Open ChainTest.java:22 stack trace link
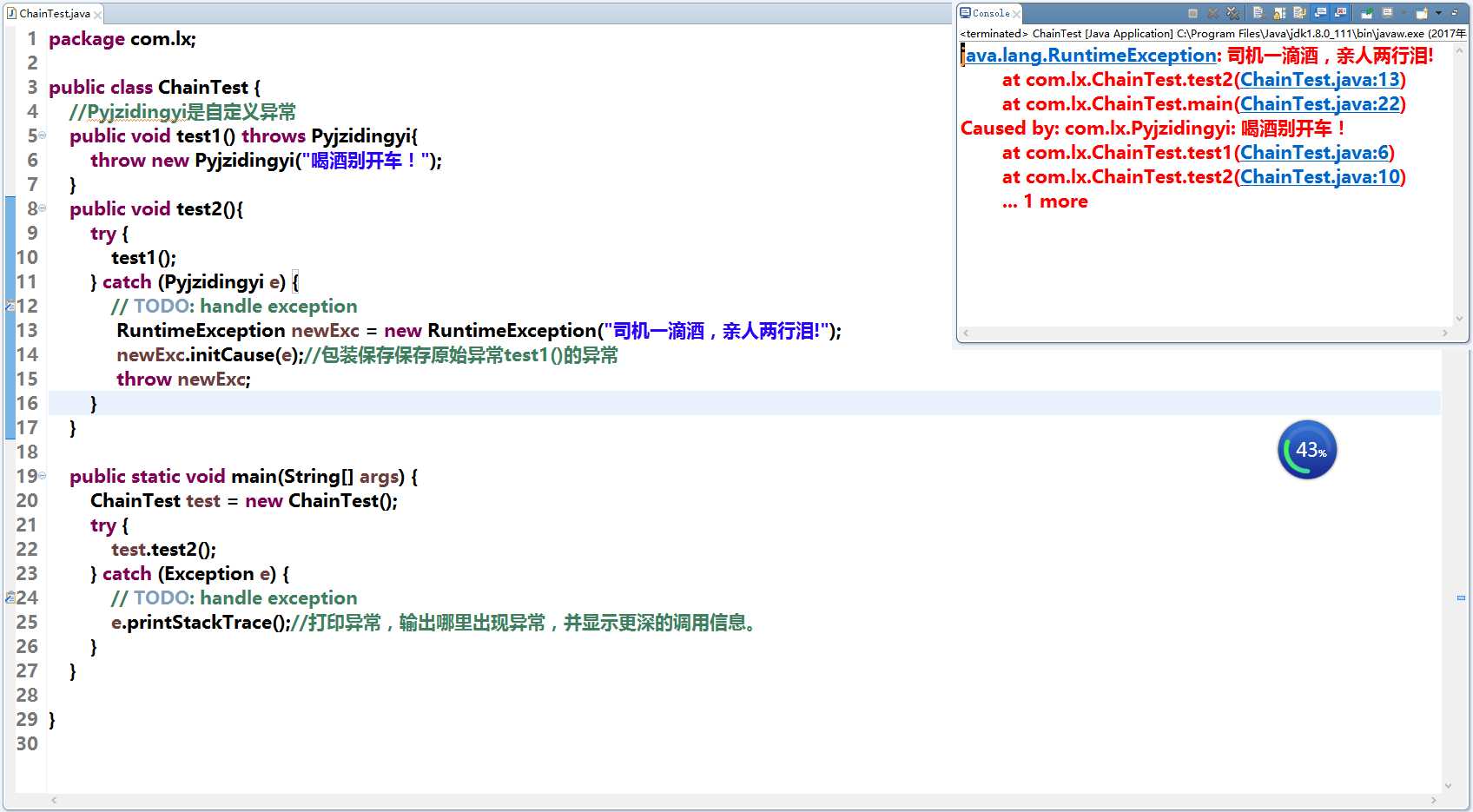Image resolution: width=1473 pixels, height=812 pixels. pos(1320,104)
